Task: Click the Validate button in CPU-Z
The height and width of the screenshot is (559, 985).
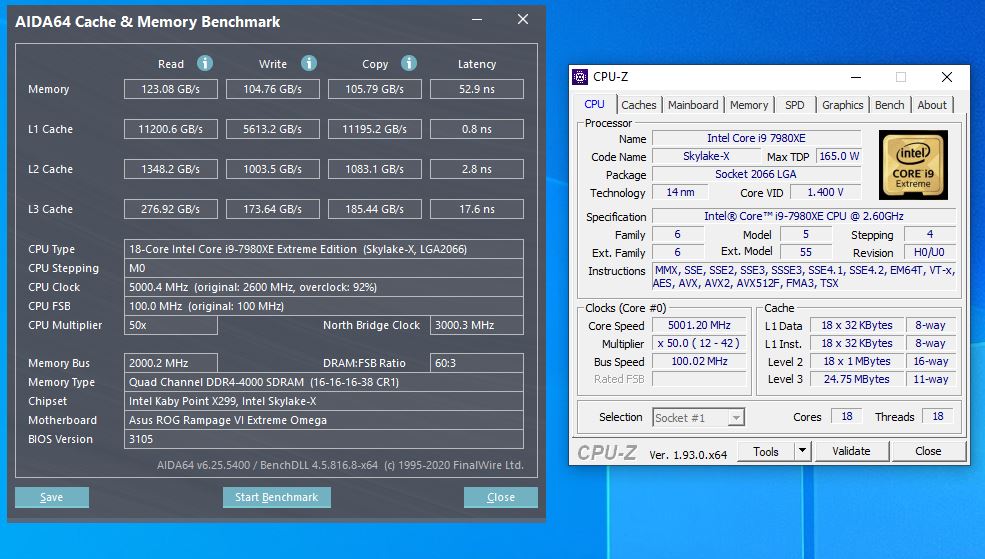Action: 851,452
